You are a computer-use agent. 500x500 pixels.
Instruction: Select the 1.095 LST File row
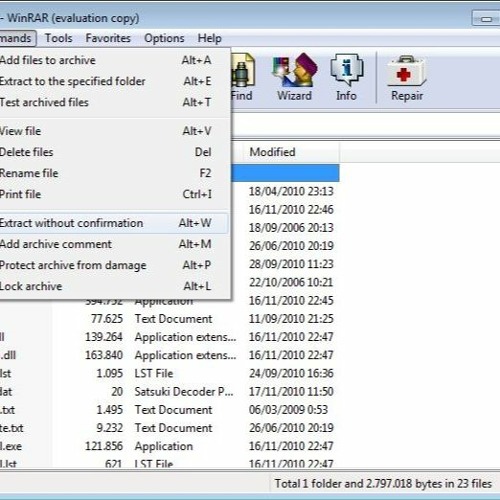pos(170,373)
